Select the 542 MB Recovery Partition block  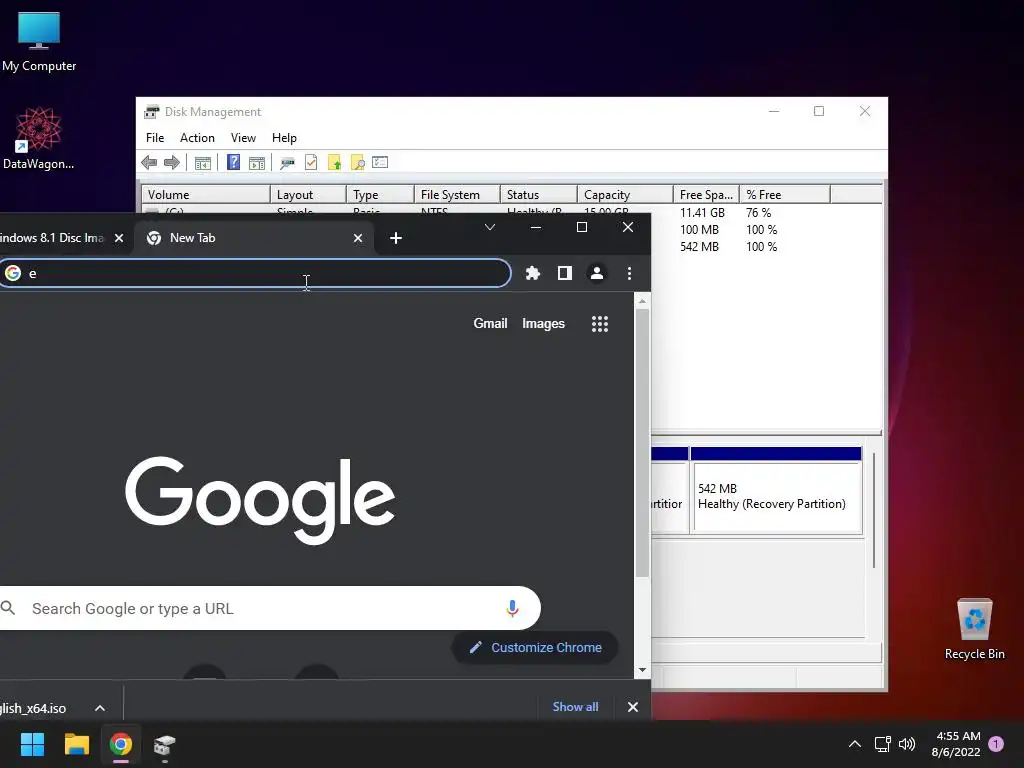click(776, 490)
